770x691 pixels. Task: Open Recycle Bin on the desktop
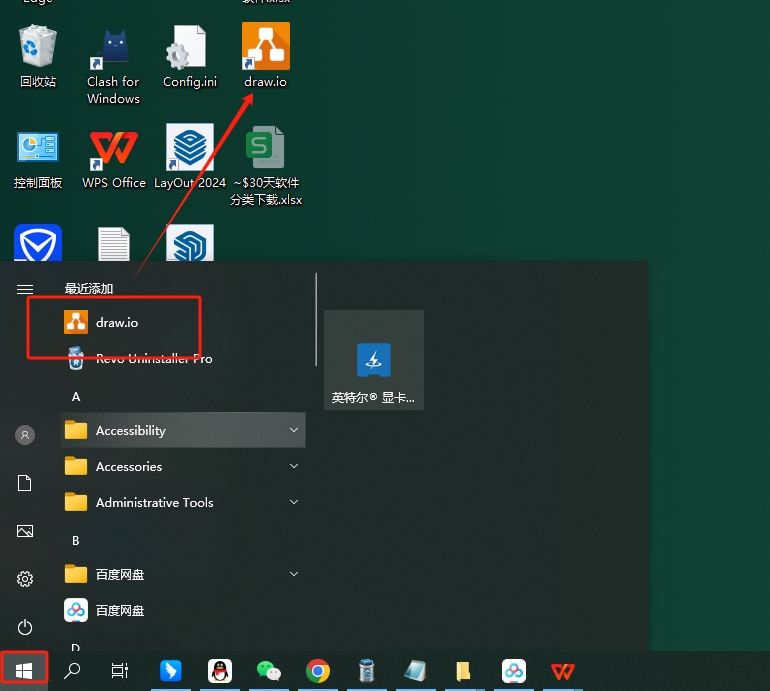click(x=38, y=55)
